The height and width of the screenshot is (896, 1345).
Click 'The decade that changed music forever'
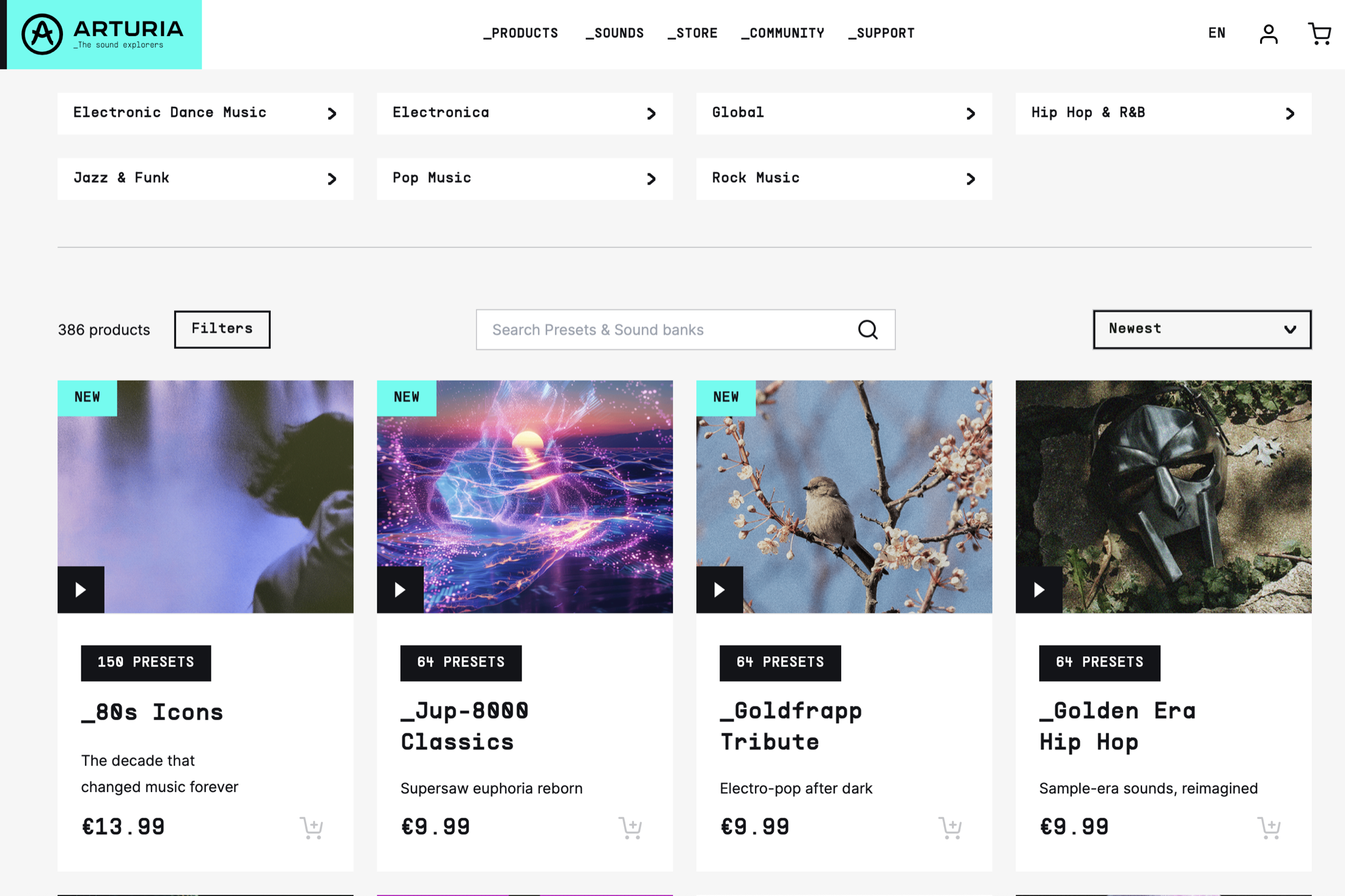(160, 774)
